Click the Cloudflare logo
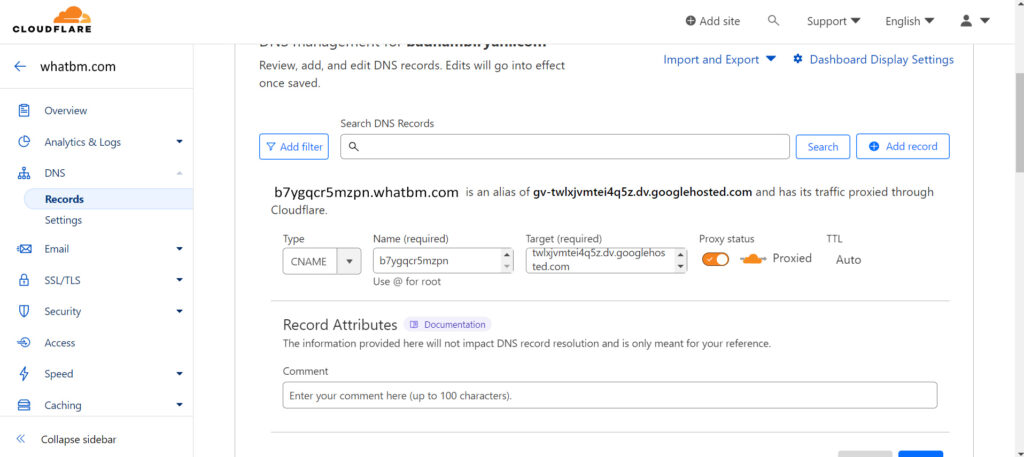This screenshot has width=1024, height=457. click(52, 20)
